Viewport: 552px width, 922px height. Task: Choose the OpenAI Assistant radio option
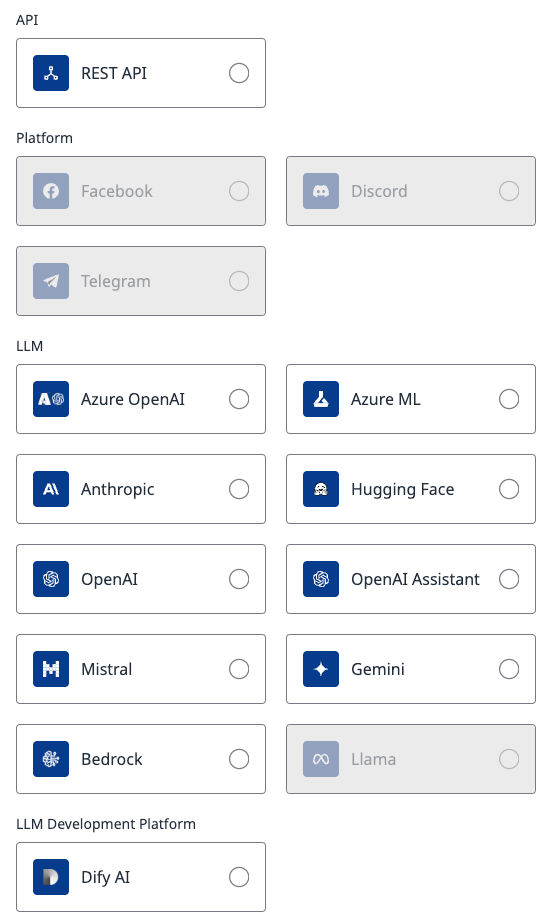pos(509,579)
